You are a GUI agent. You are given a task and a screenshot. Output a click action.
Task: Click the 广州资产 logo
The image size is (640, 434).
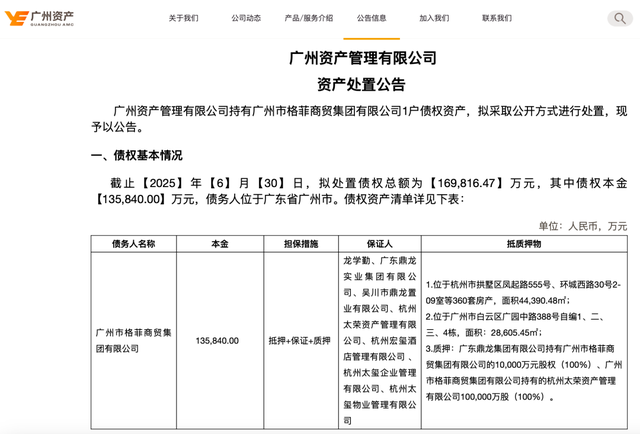click(39, 18)
